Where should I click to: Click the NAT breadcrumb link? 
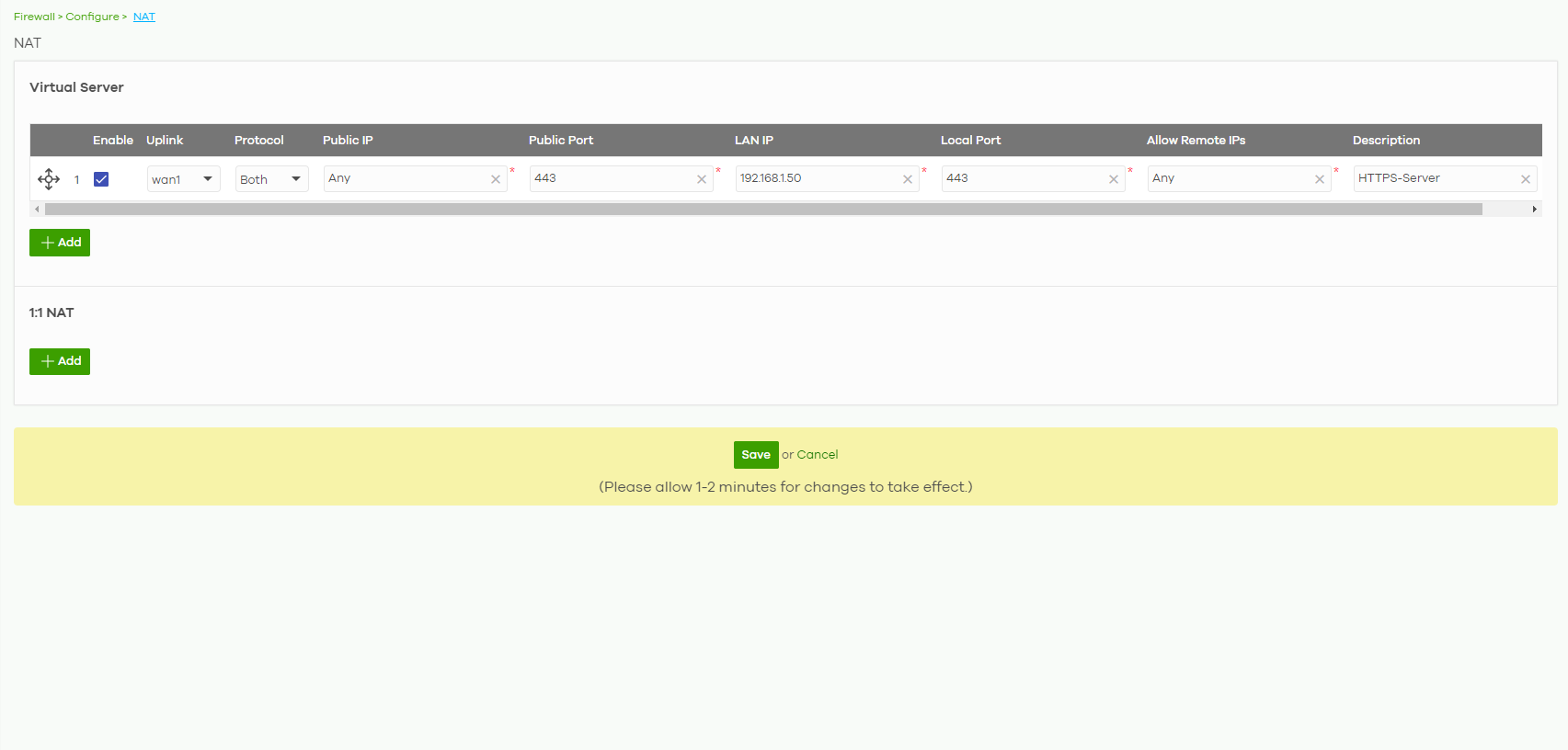click(144, 17)
